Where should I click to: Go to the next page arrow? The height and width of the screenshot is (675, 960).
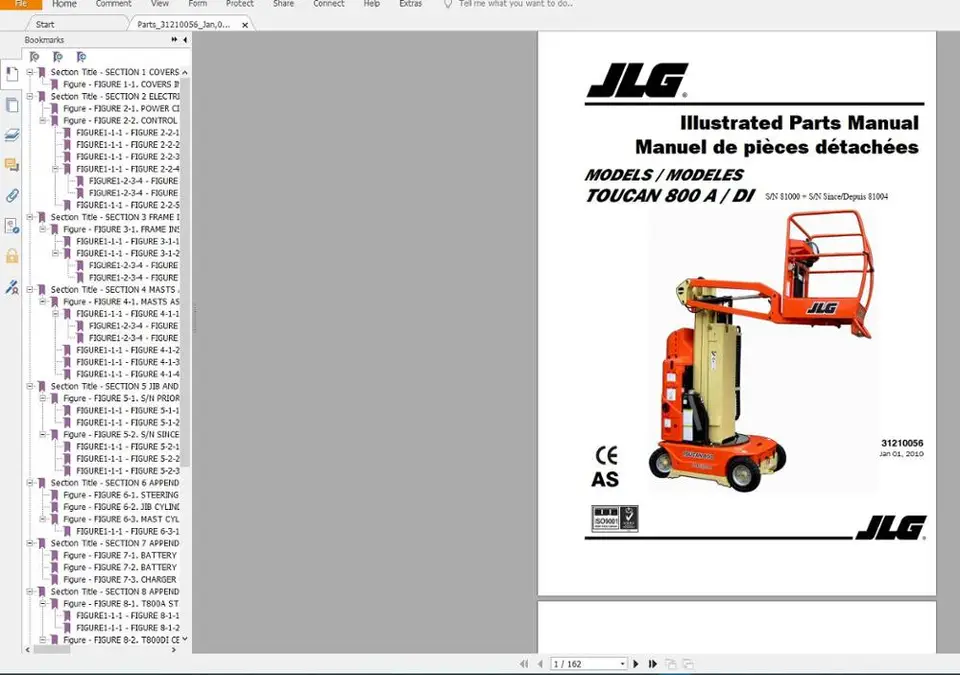click(636, 664)
